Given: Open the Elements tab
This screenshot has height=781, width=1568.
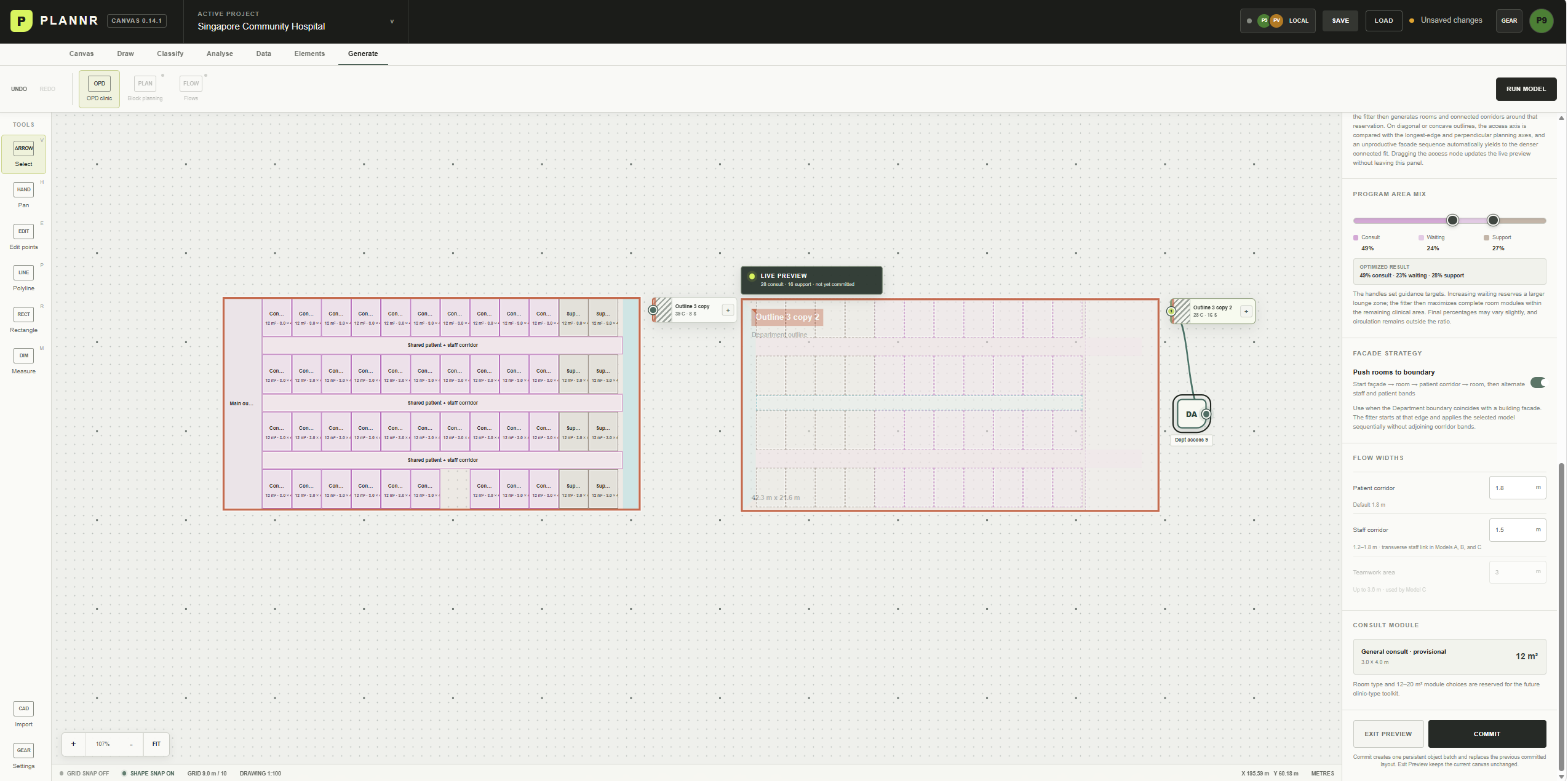Looking at the screenshot, I should coord(309,54).
